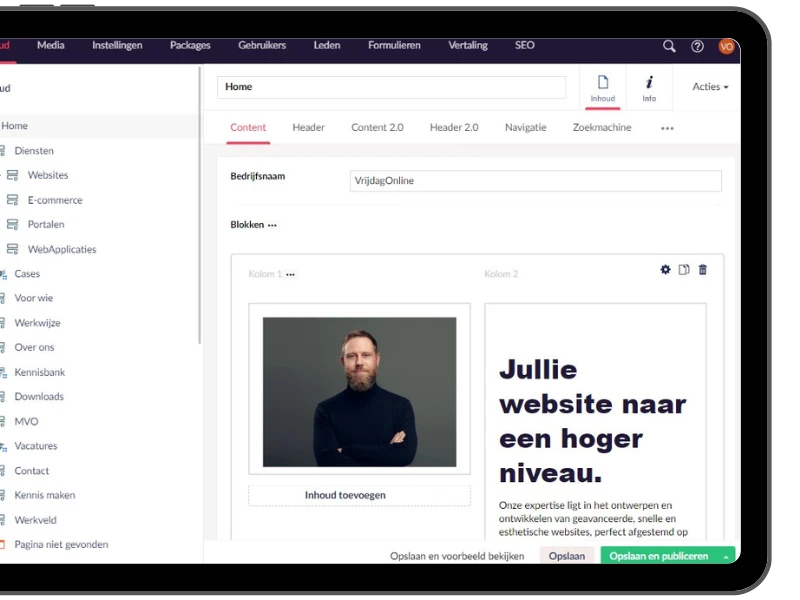Click the Bedrijfsnaam input field
Viewport: 800px width, 600px height.
click(536, 181)
